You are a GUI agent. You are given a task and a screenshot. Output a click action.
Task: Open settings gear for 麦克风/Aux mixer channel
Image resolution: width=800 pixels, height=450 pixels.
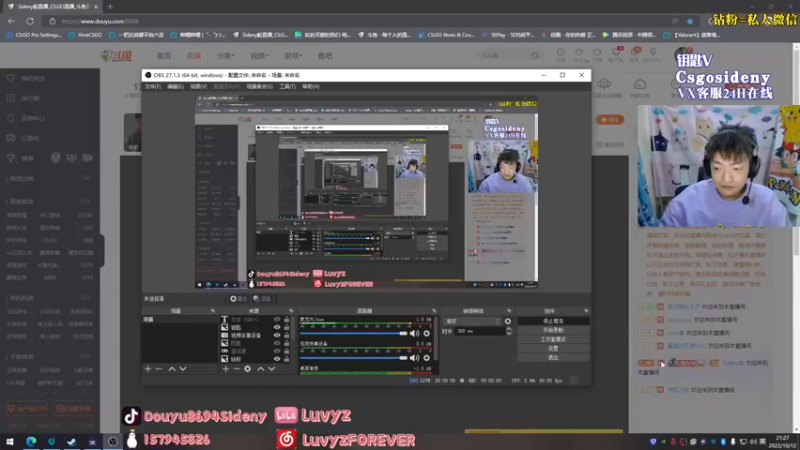(x=427, y=333)
